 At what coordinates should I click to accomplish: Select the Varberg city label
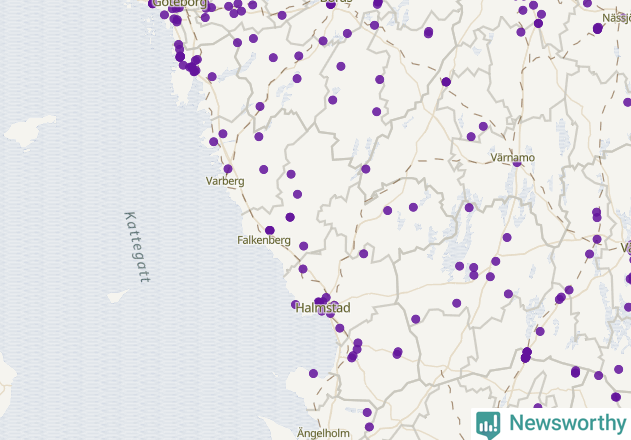point(225,181)
